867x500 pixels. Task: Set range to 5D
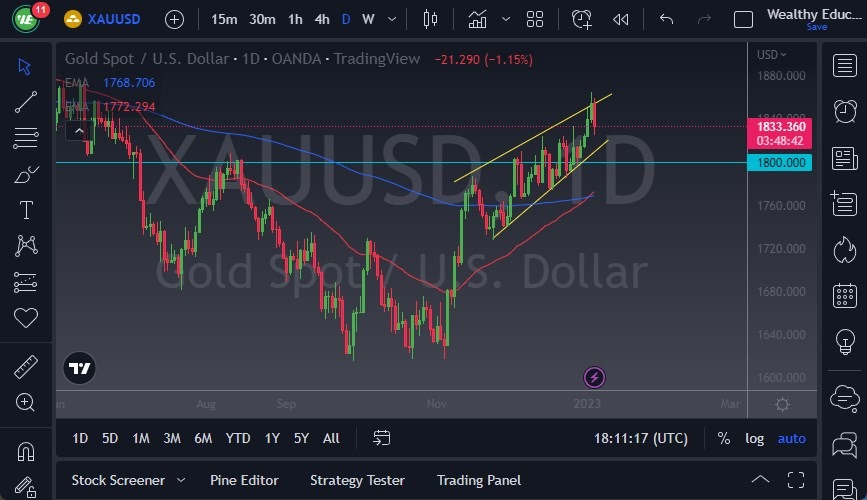click(x=110, y=438)
